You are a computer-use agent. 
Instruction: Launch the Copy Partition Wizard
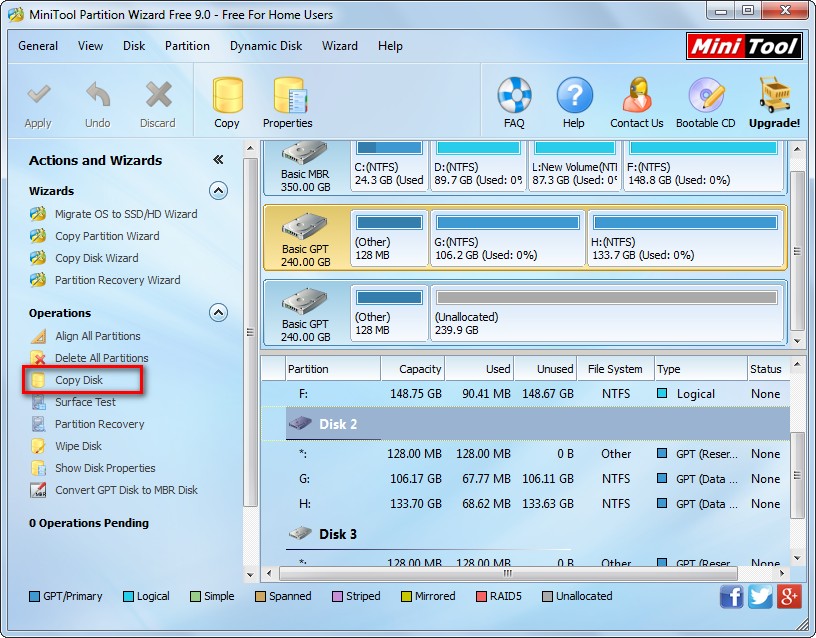[x=107, y=236]
